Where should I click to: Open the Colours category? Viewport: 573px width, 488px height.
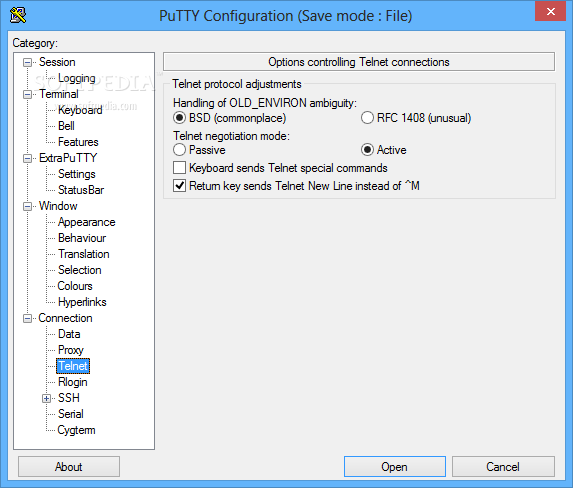(x=75, y=286)
